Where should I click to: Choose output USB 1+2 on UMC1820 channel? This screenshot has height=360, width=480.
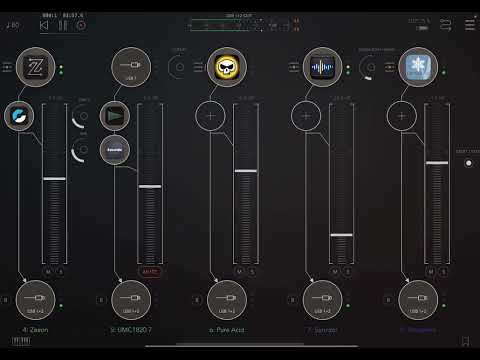click(131, 300)
